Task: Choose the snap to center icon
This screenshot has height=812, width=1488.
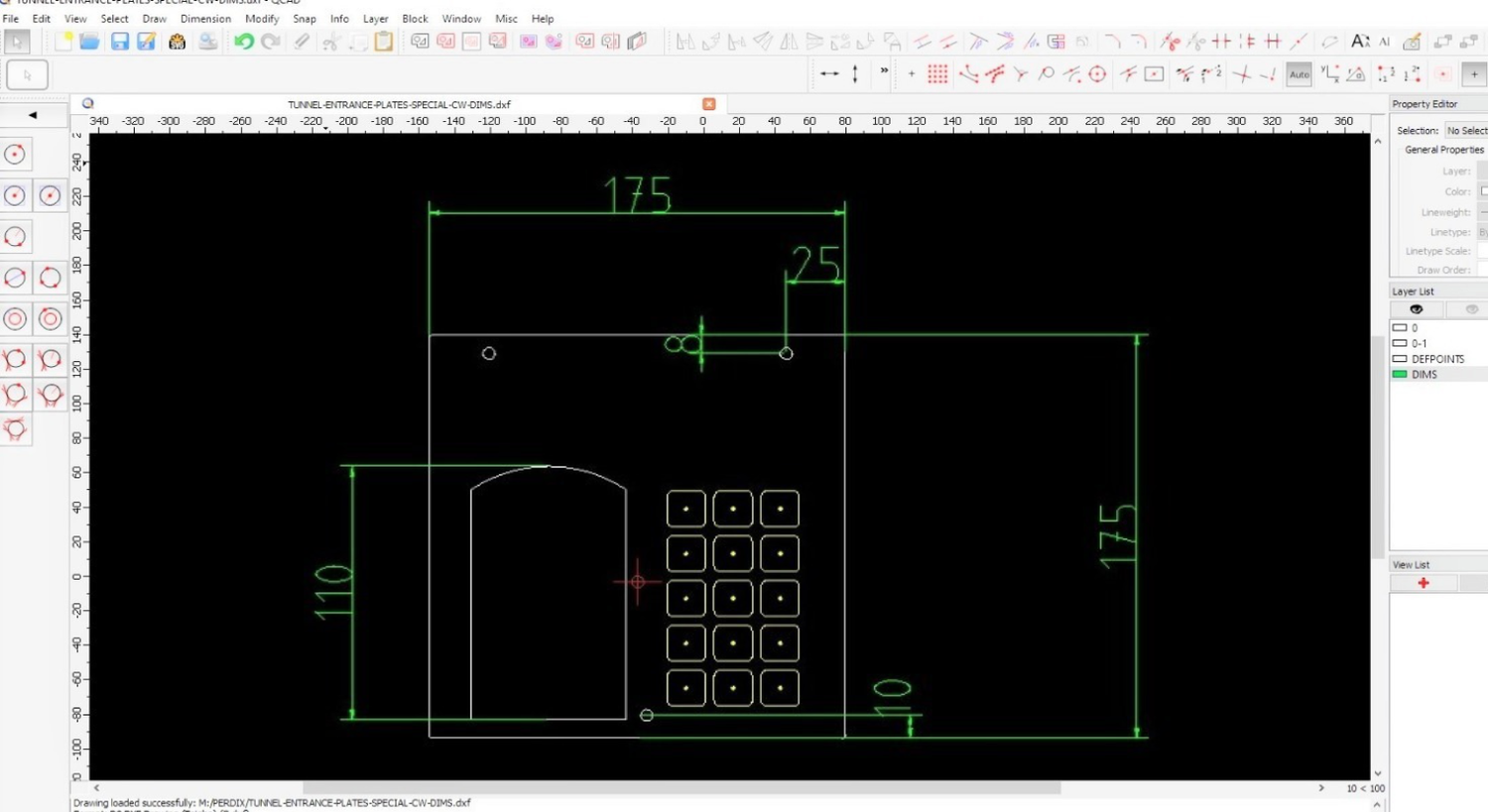Action: pos(1097,74)
